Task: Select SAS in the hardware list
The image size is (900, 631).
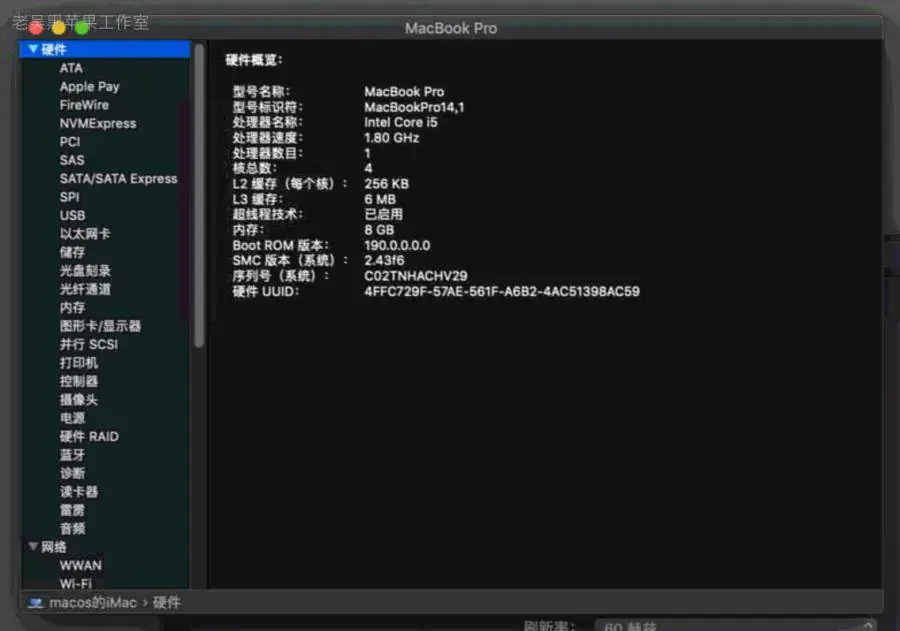Action: pos(72,160)
